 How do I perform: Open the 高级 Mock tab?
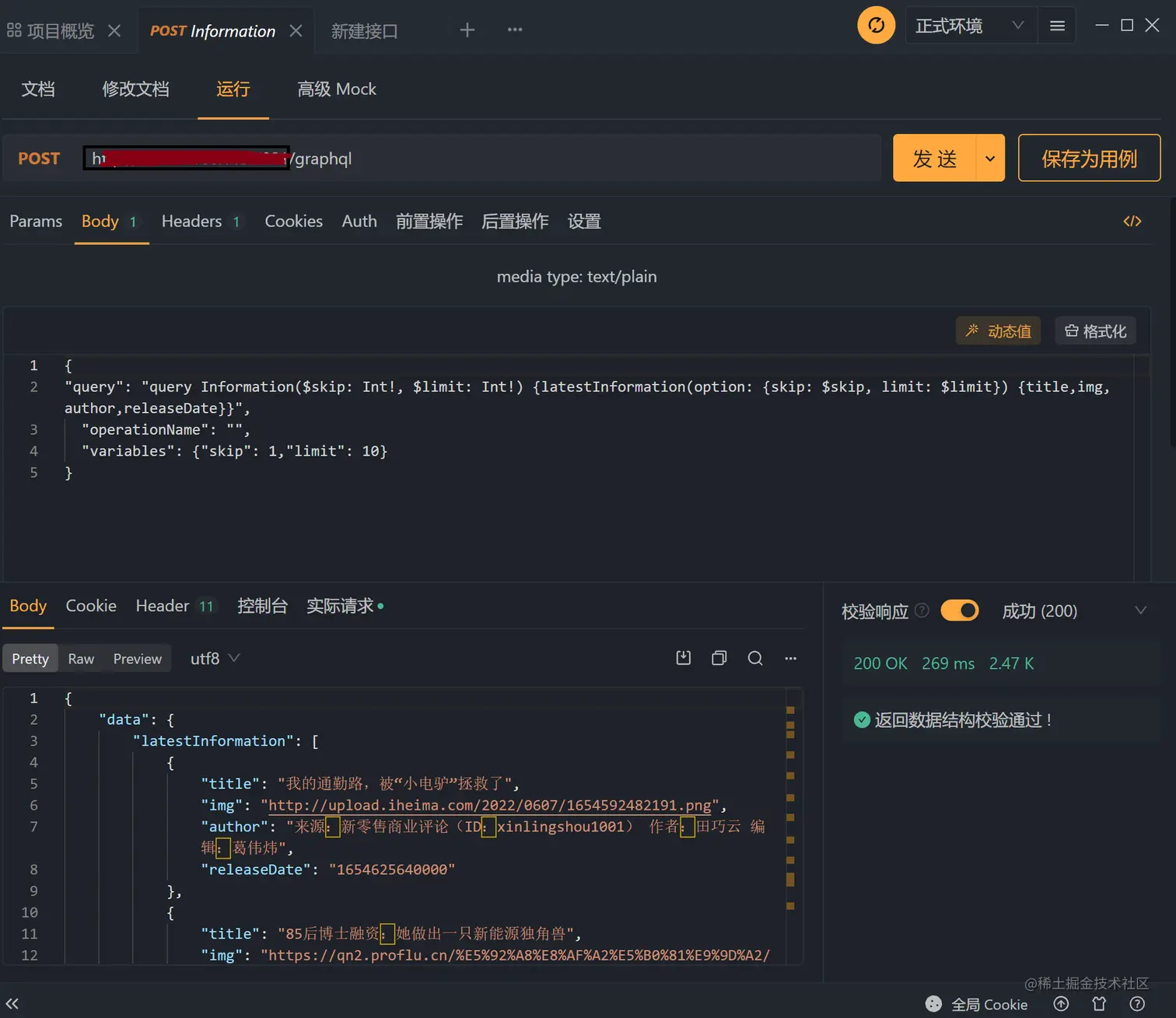[x=337, y=89]
